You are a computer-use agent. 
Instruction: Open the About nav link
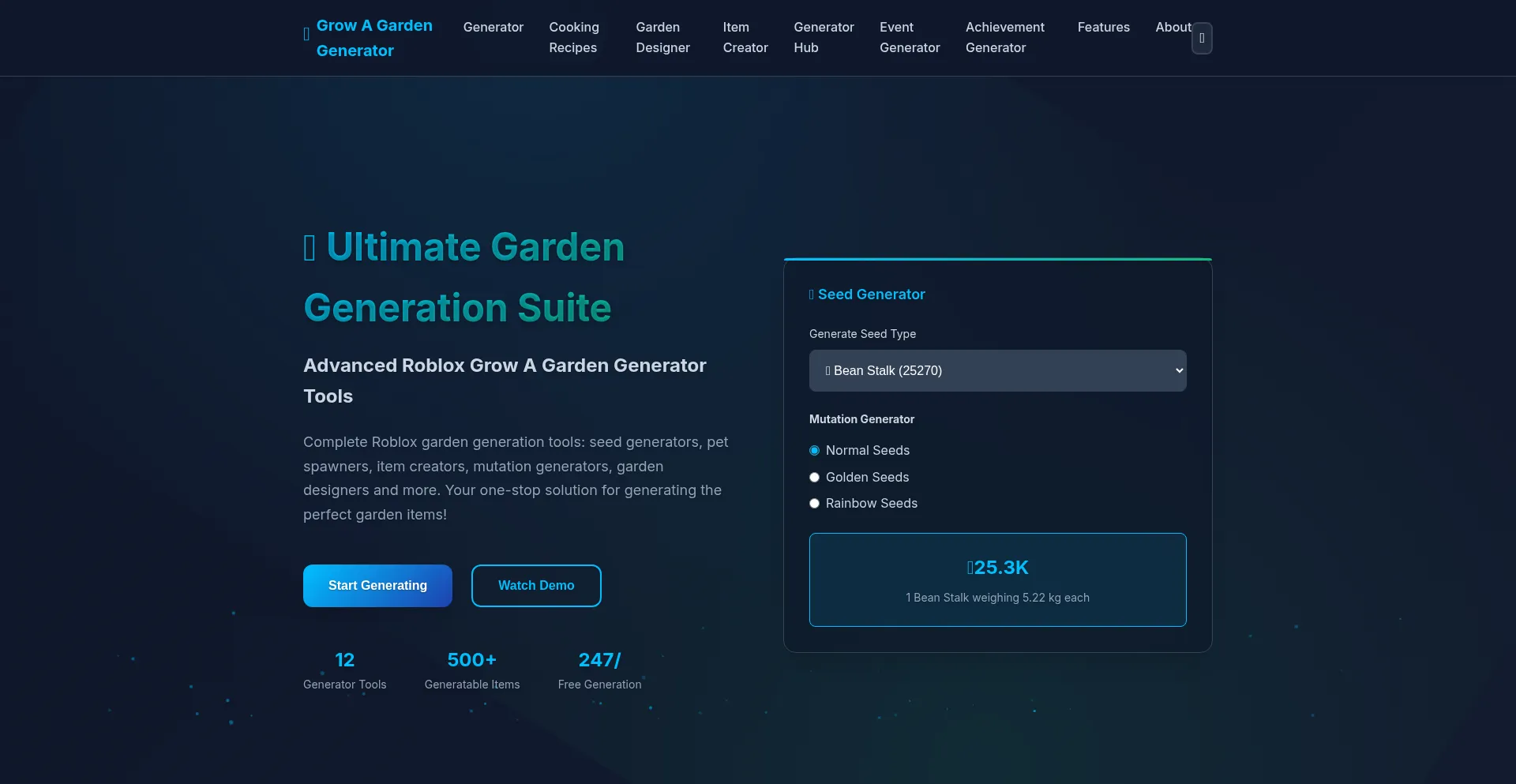tap(1173, 28)
